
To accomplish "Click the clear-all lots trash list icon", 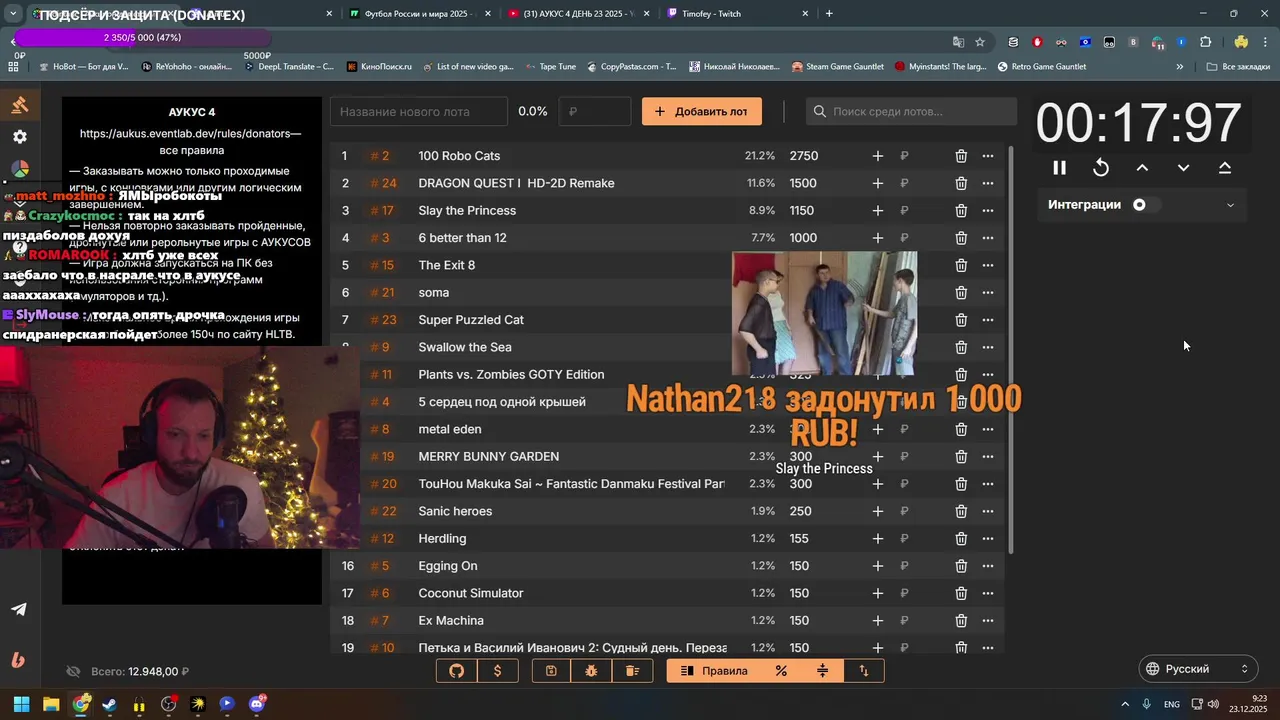I will 632,671.
